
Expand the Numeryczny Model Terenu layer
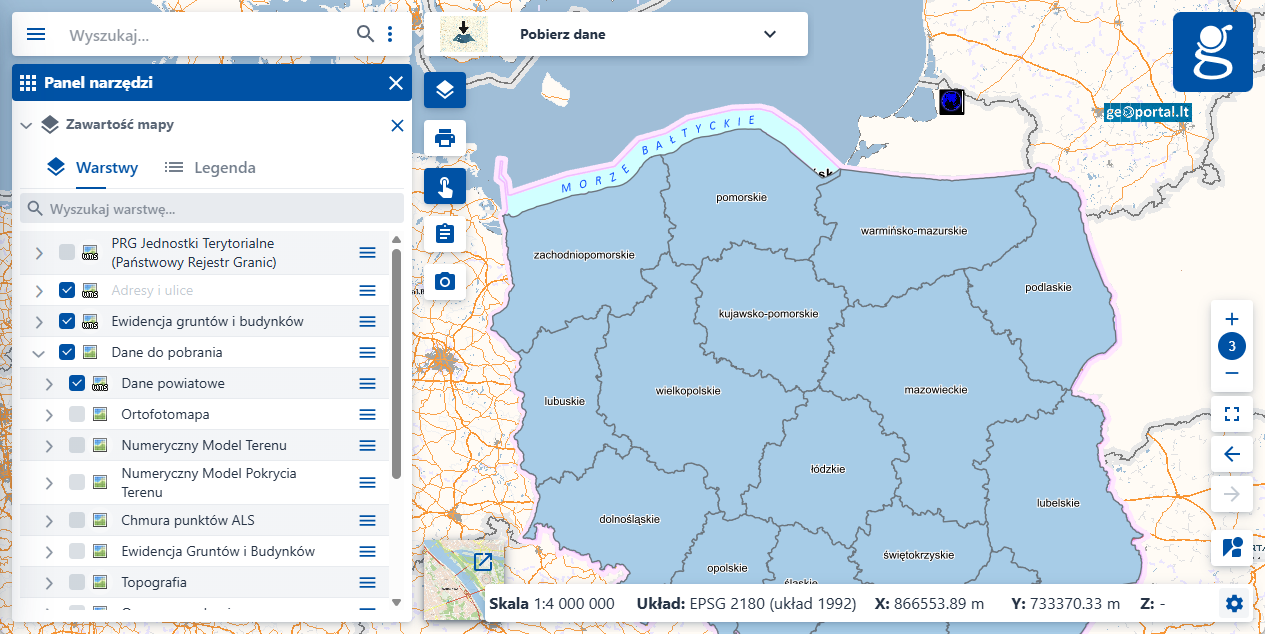(49, 445)
